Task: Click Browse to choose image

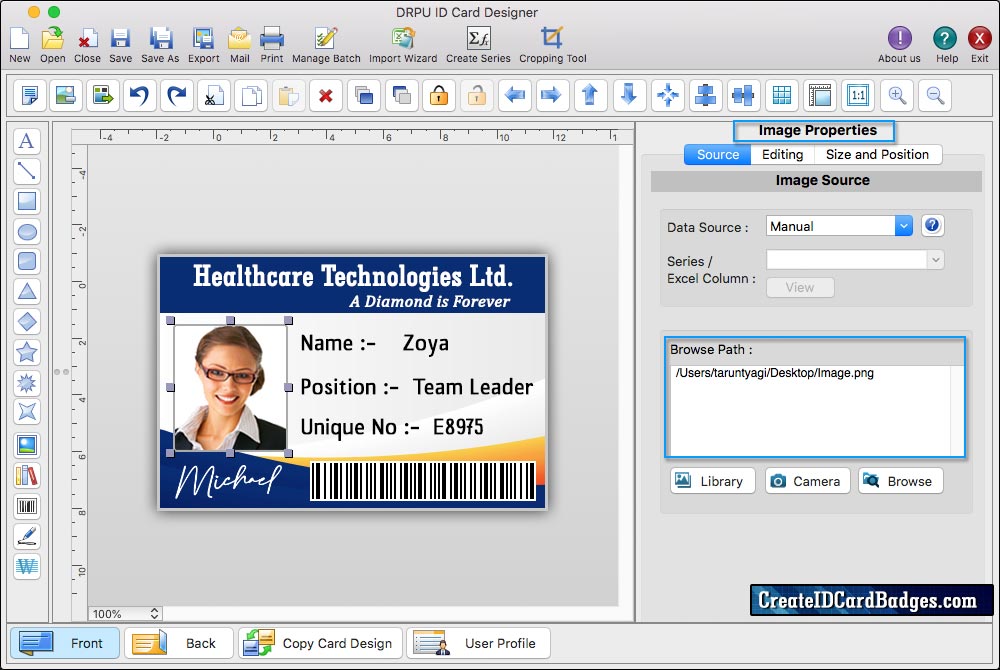Action: point(901,481)
